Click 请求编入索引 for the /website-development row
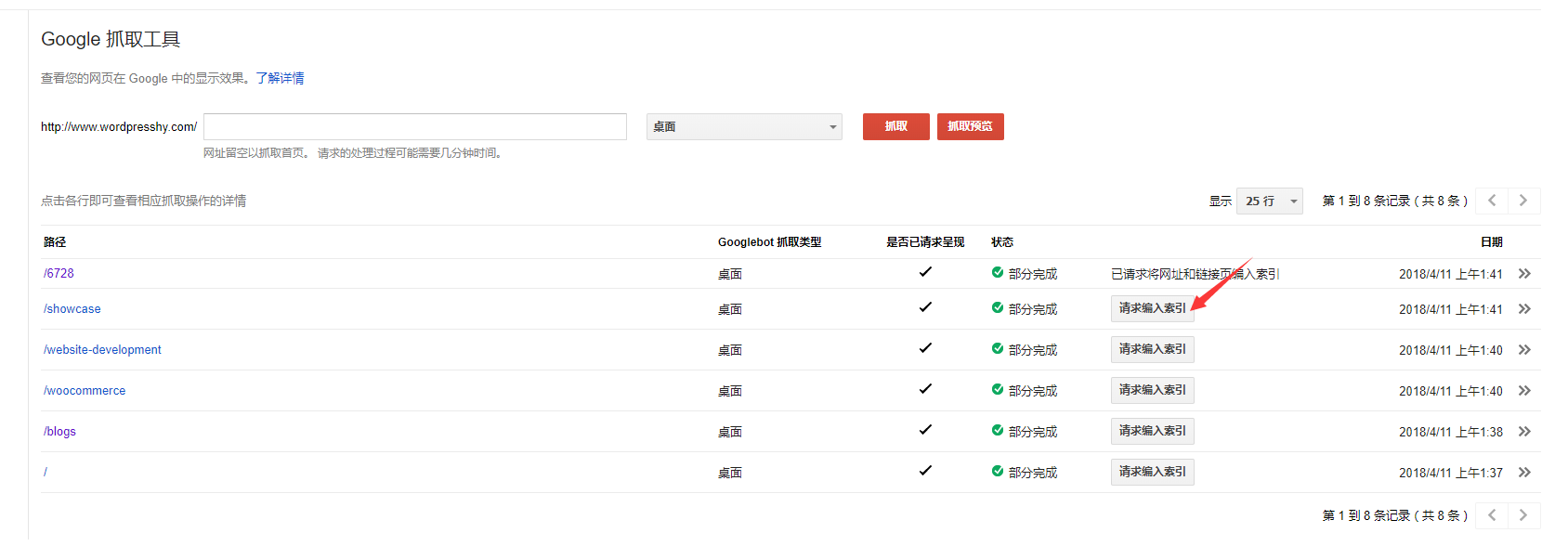 pyautogui.click(x=1152, y=350)
